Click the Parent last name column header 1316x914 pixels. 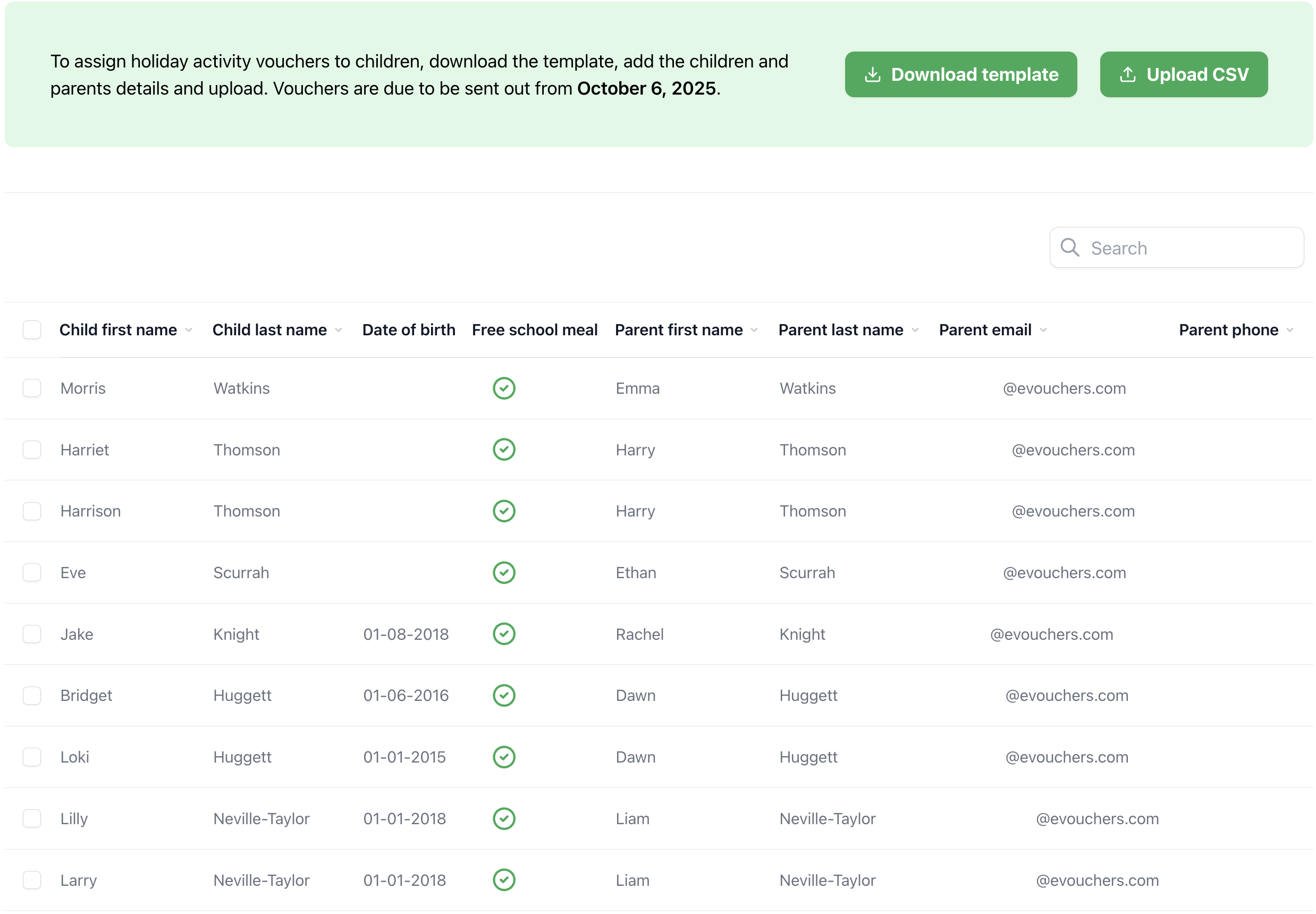point(840,330)
